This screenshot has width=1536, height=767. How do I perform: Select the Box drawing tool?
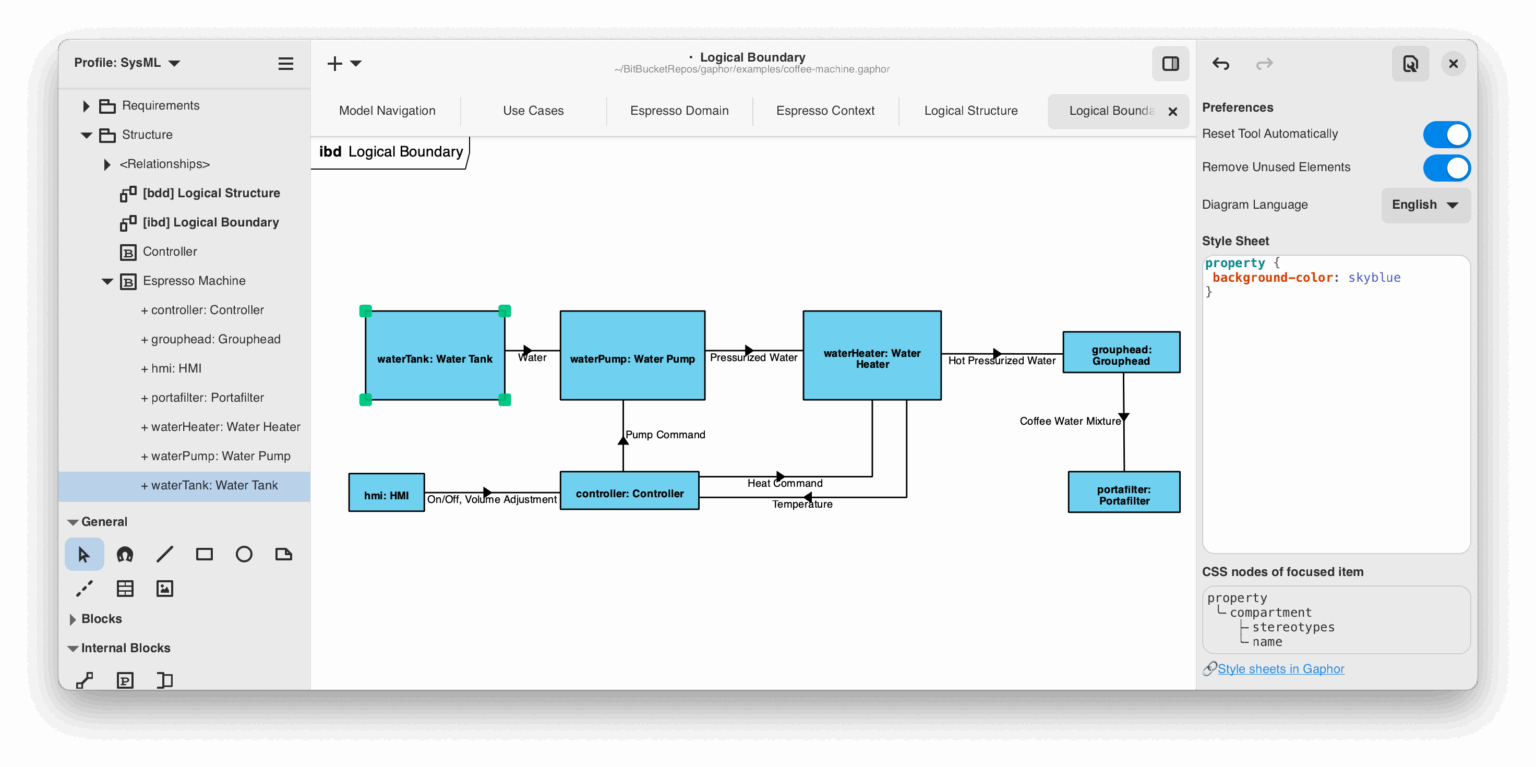click(x=204, y=554)
